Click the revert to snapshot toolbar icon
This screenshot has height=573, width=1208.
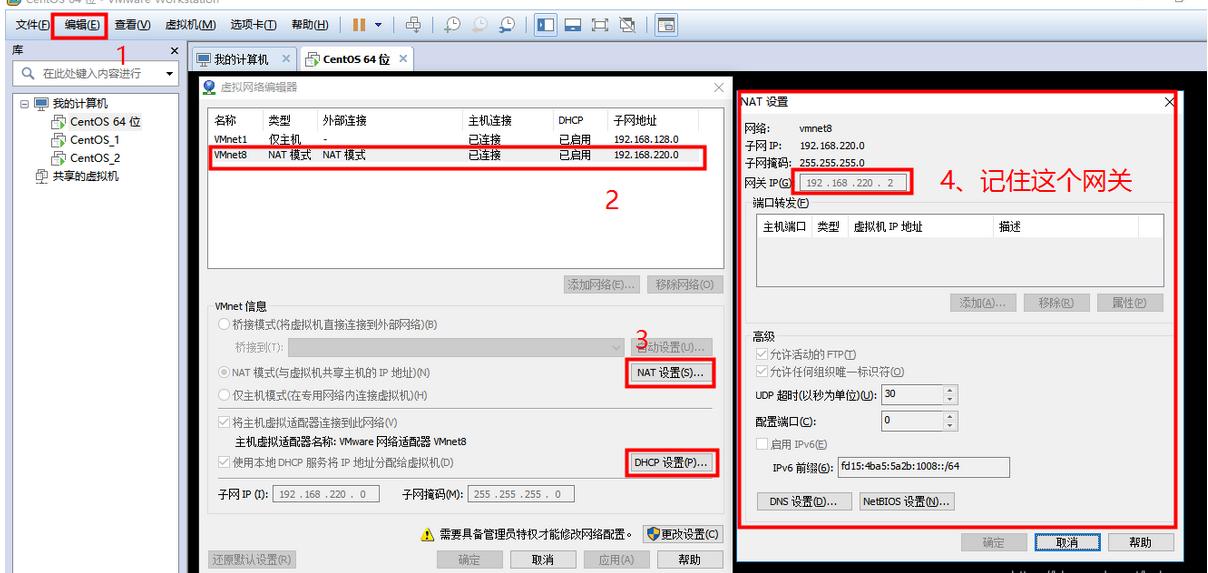[x=480, y=24]
